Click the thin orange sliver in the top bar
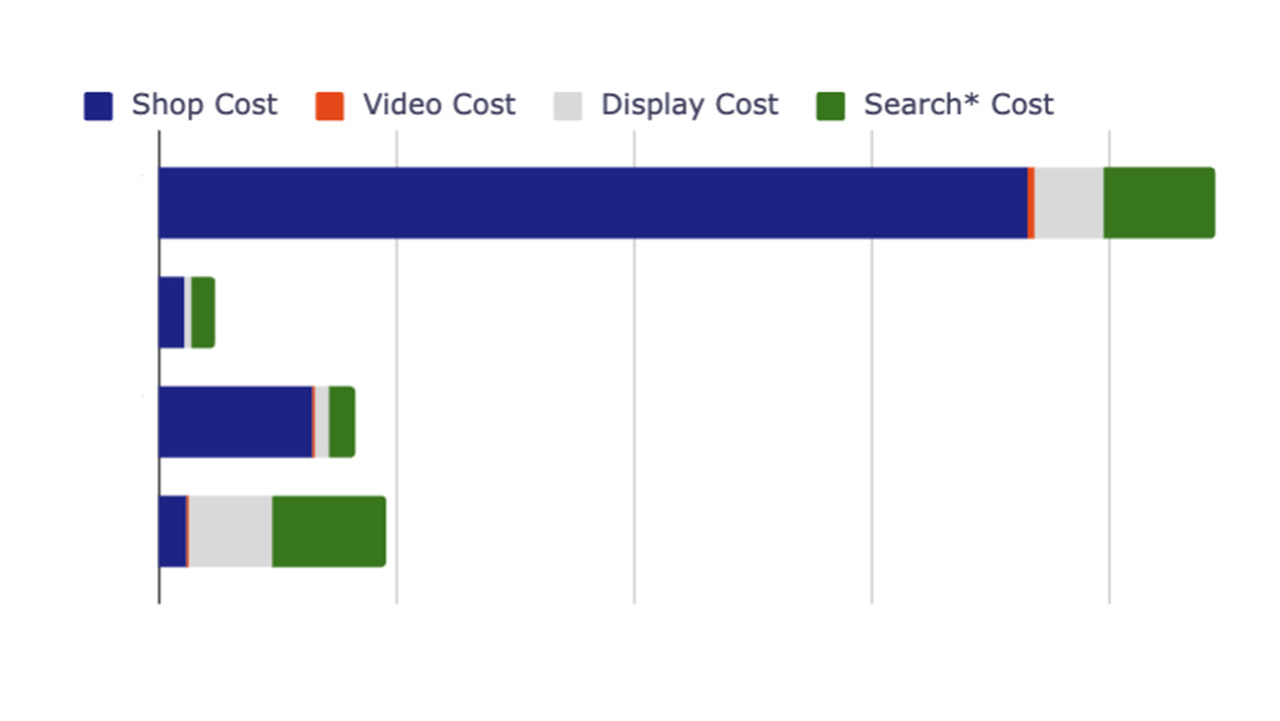The width and height of the screenshot is (1280, 721). click(1029, 202)
